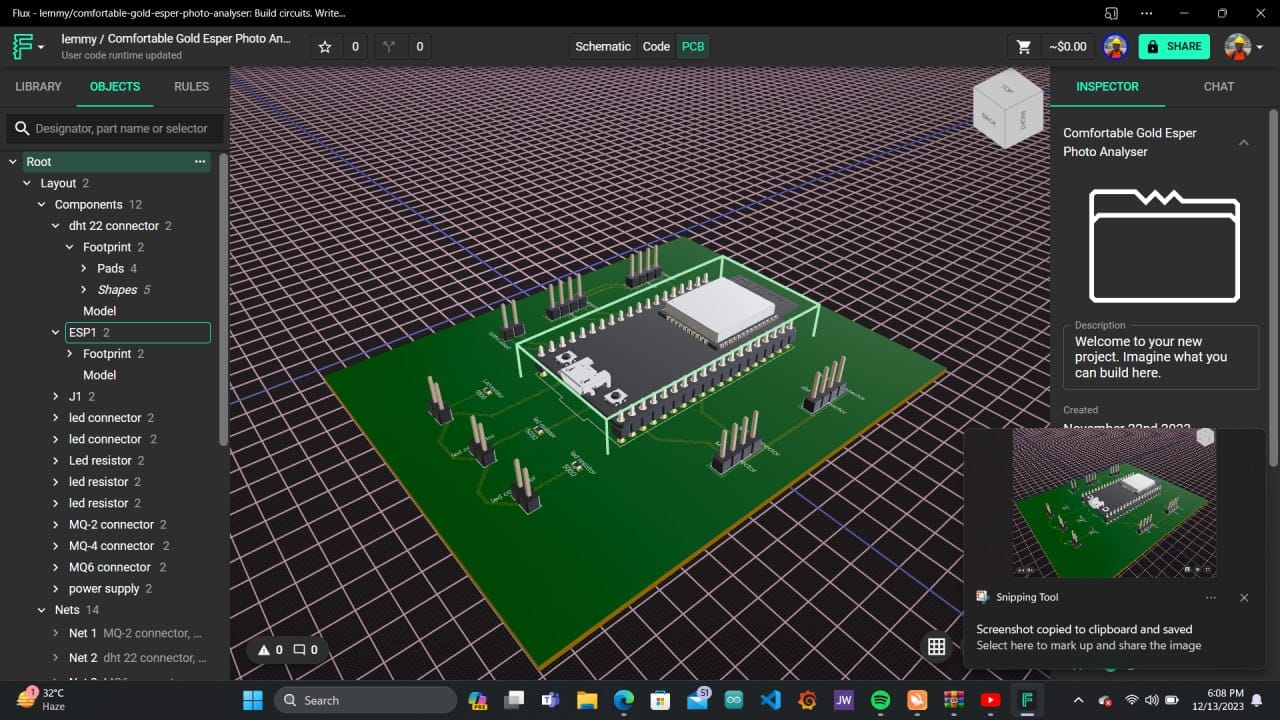
Task: Collapse the ESP1 tree node
Action: point(56,333)
